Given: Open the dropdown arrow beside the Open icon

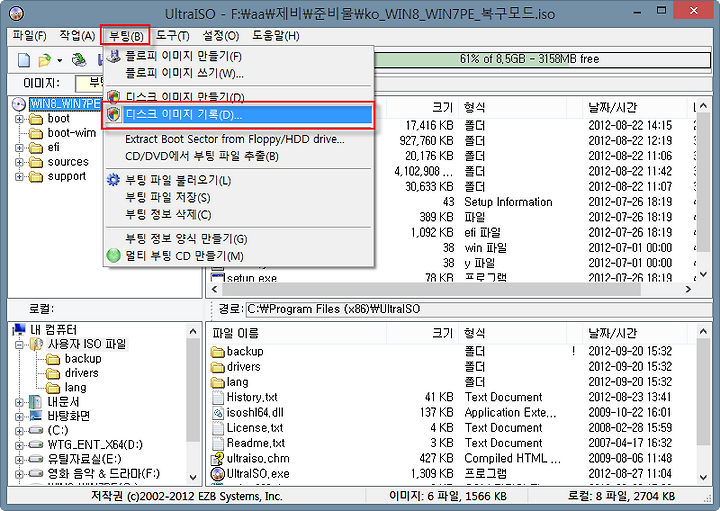Looking at the screenshot, I should tap(60, 61).
